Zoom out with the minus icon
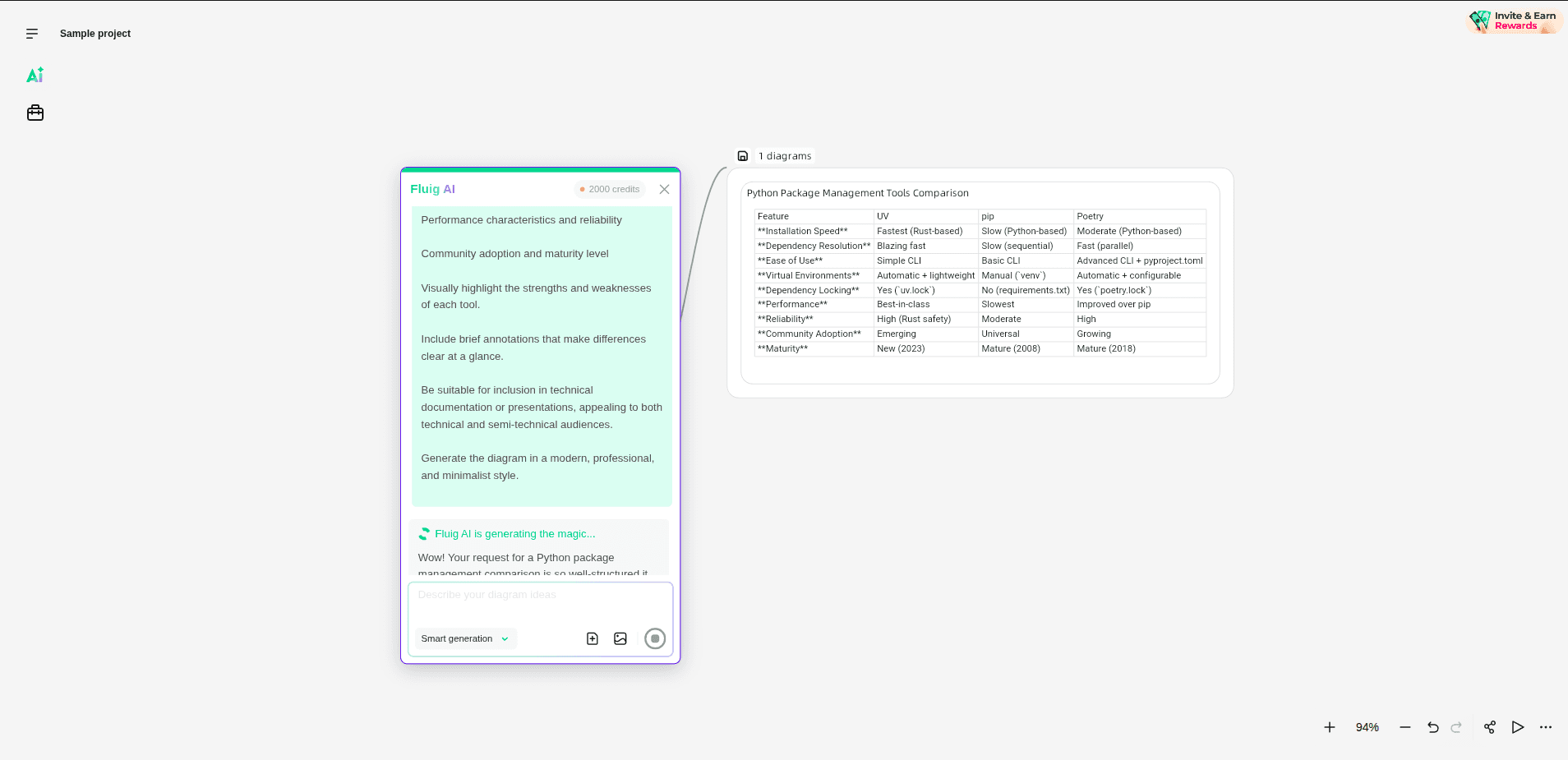This screenshot has height=760, width=1568. (1405, 727)
